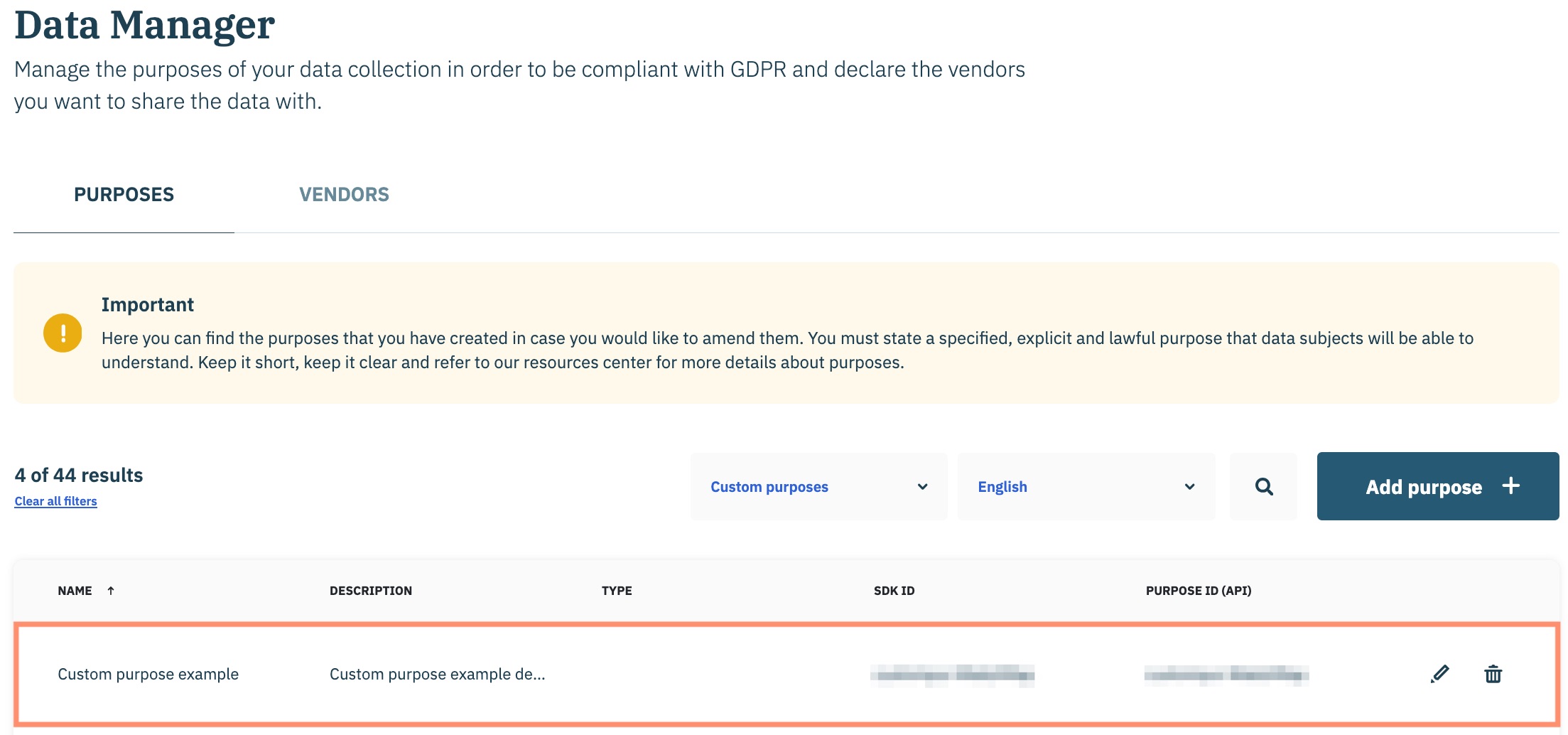Switch to the PURPOSES tab
Image resolution: width=1568 pixels, height=735 pixels.
124,195
